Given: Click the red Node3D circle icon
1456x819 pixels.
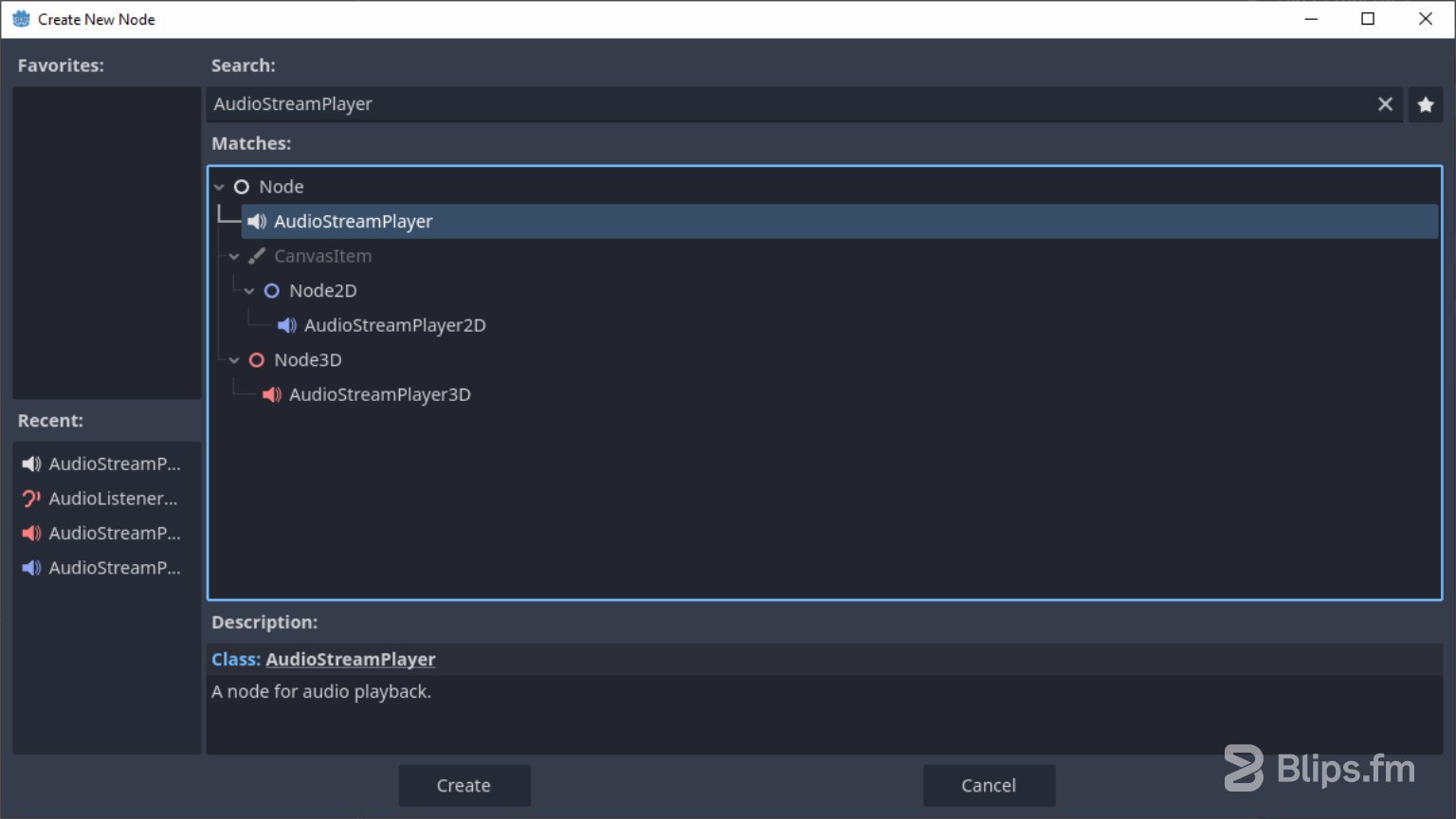Looking at the screenshot, I should point(257,360).
